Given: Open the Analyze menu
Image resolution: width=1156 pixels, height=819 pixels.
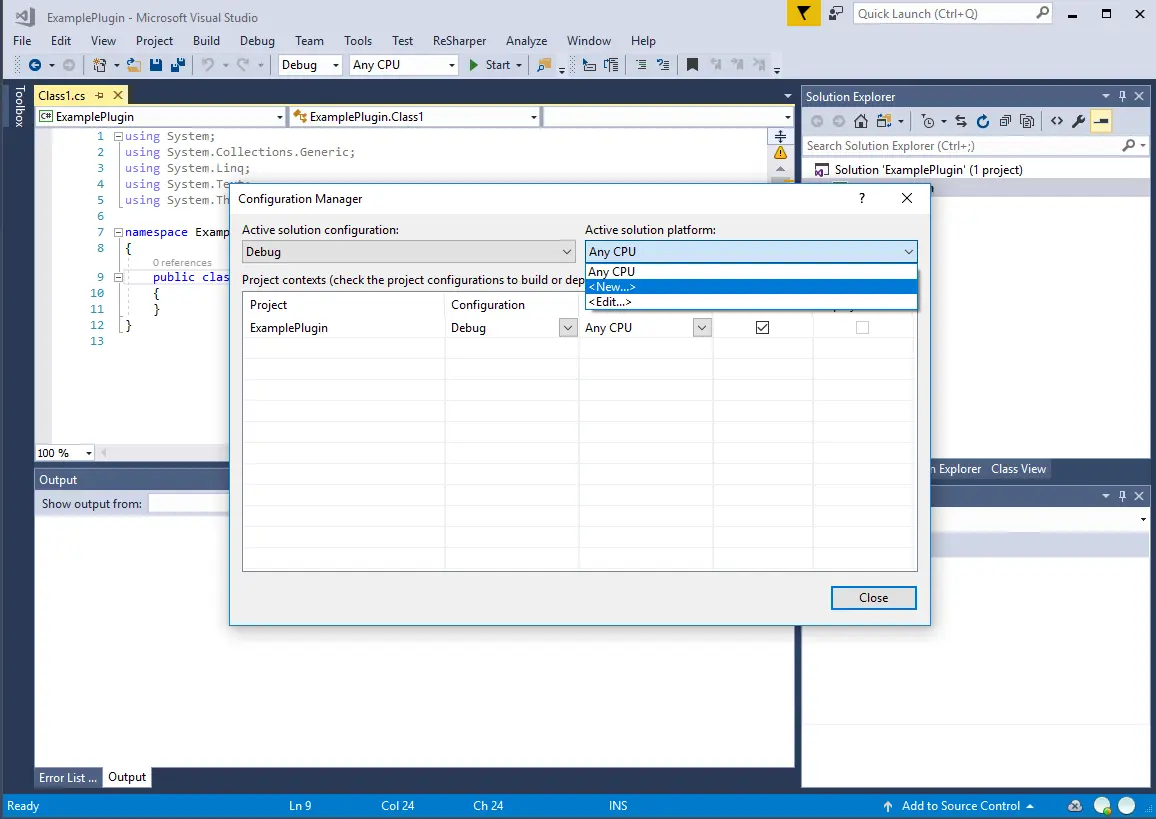Looking at the screenshot, I should click(x=526, y=41).
